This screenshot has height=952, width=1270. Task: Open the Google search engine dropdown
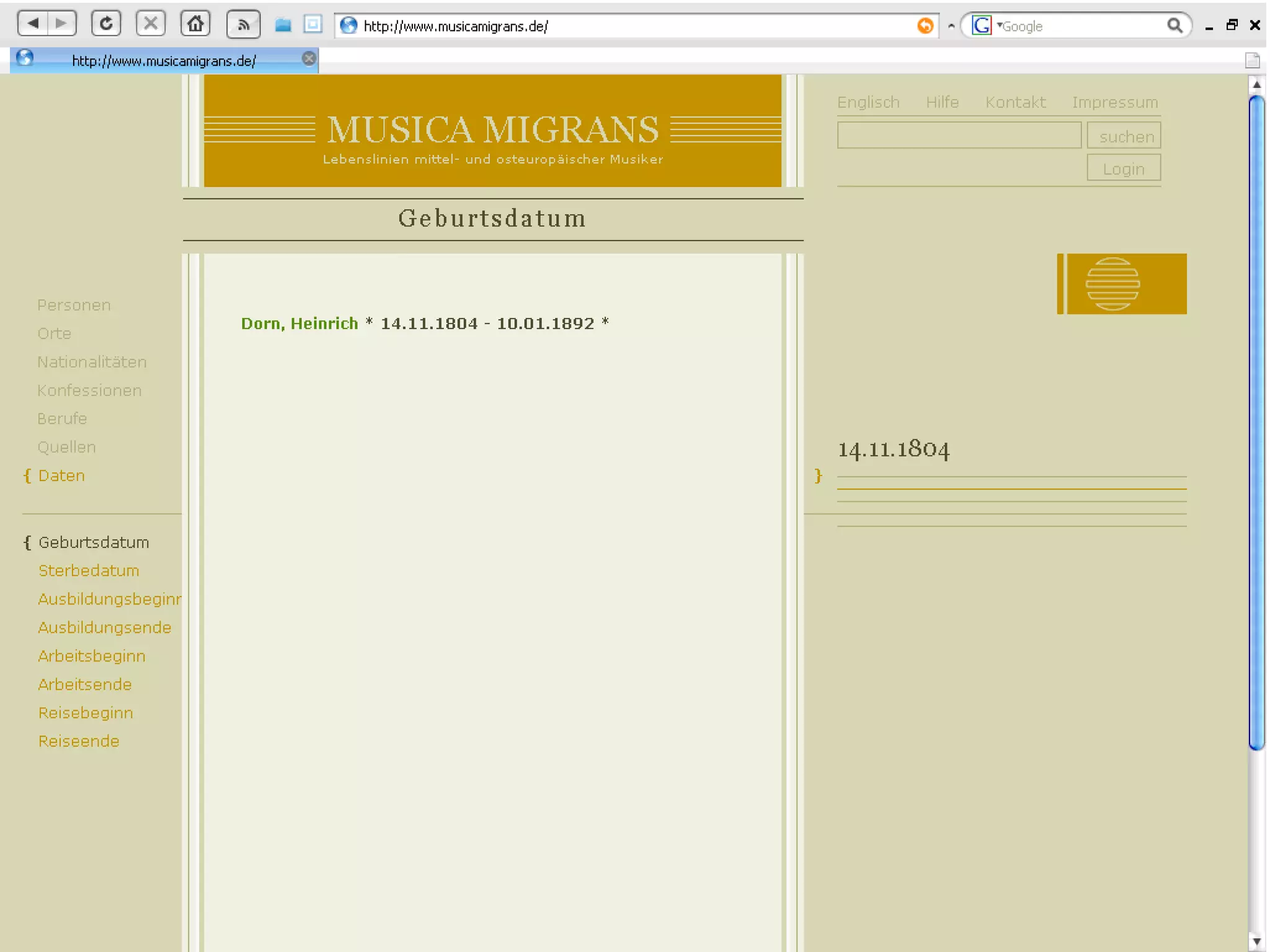[x=985, y=25]
